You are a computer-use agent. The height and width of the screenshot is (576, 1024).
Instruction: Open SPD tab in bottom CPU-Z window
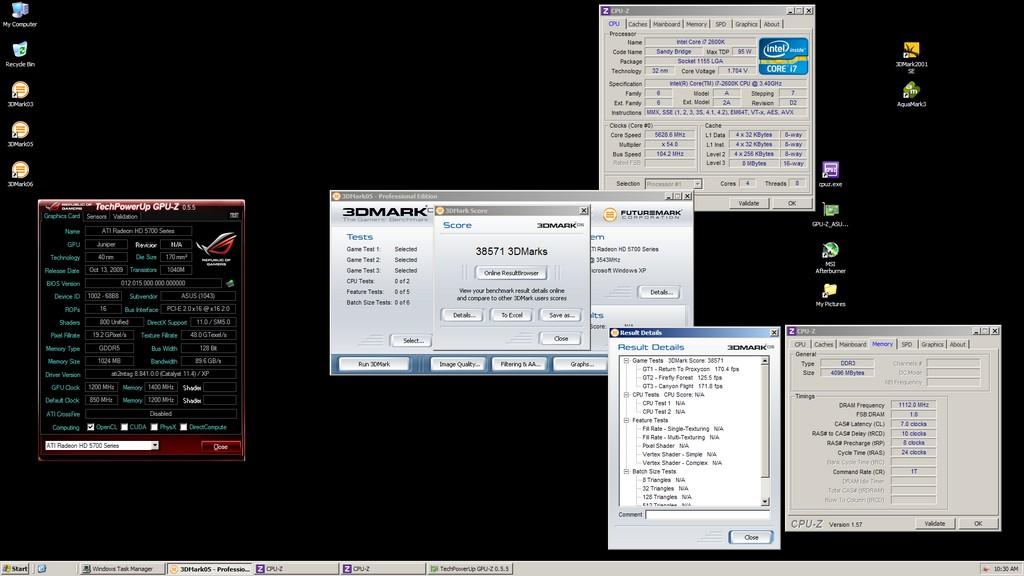pos(906,344)
